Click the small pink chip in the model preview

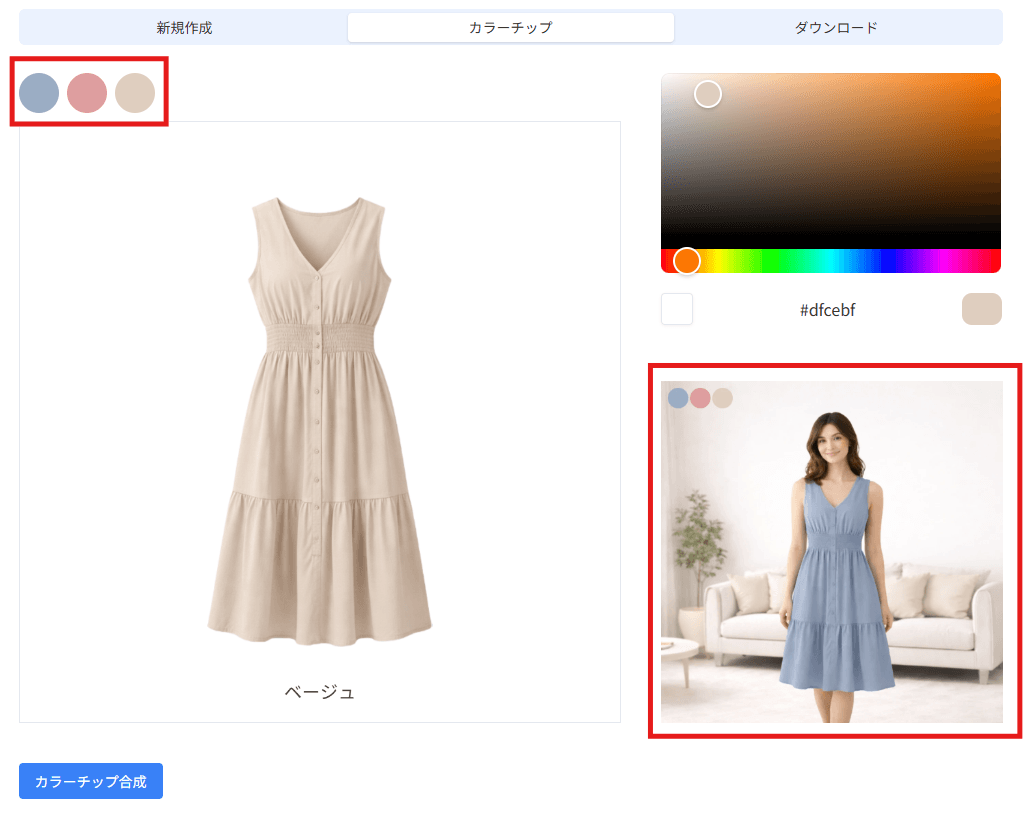[700, 398]
